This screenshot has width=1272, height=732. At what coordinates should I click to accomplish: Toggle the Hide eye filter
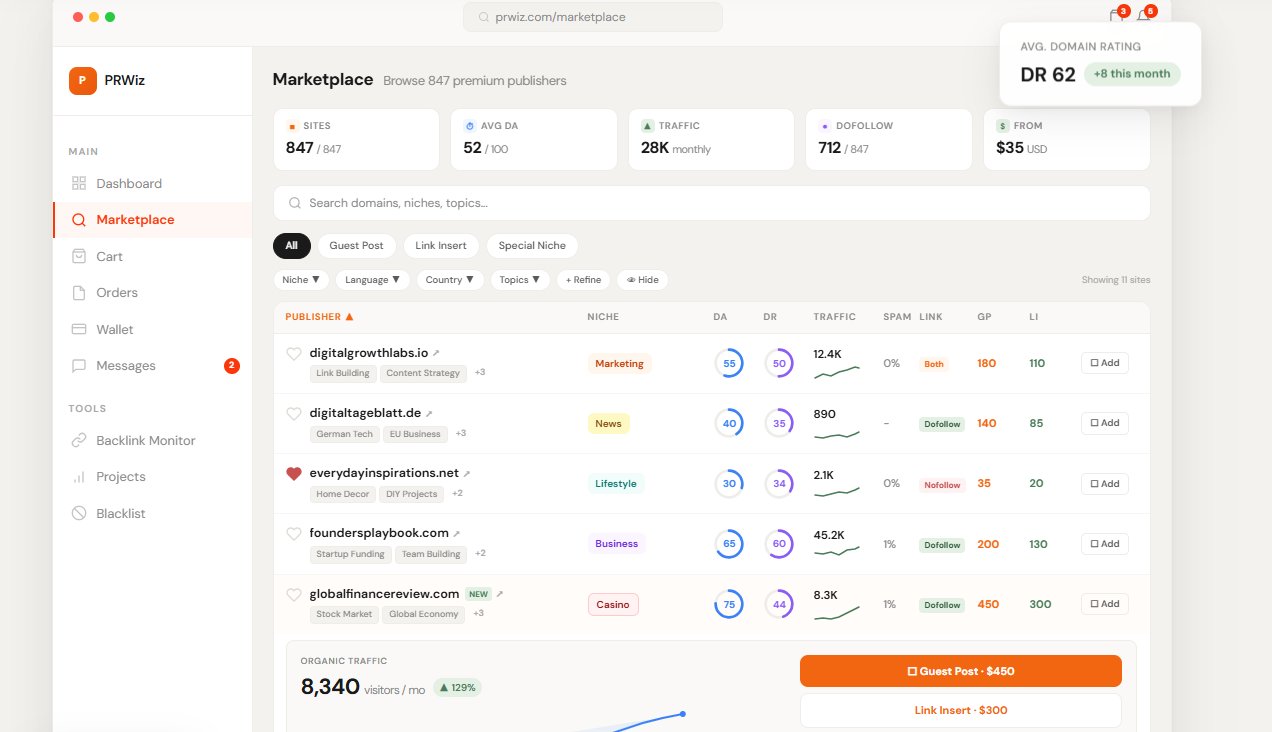point(642,280)
